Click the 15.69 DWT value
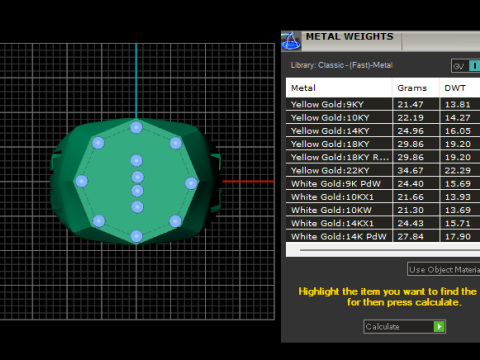 (x=458, y=184)
